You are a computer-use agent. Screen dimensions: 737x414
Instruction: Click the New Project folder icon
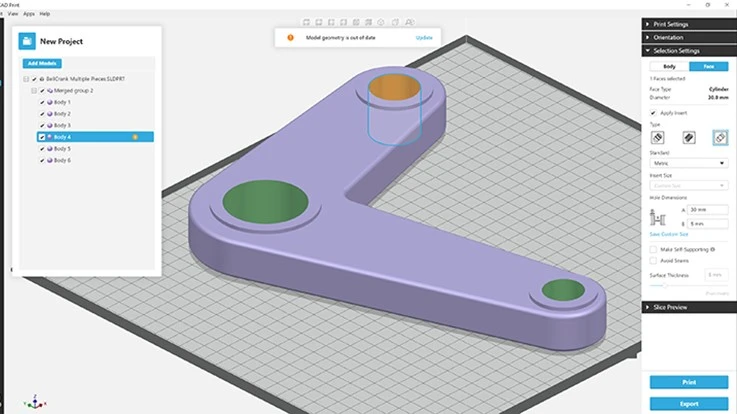[x=28, y=41]
